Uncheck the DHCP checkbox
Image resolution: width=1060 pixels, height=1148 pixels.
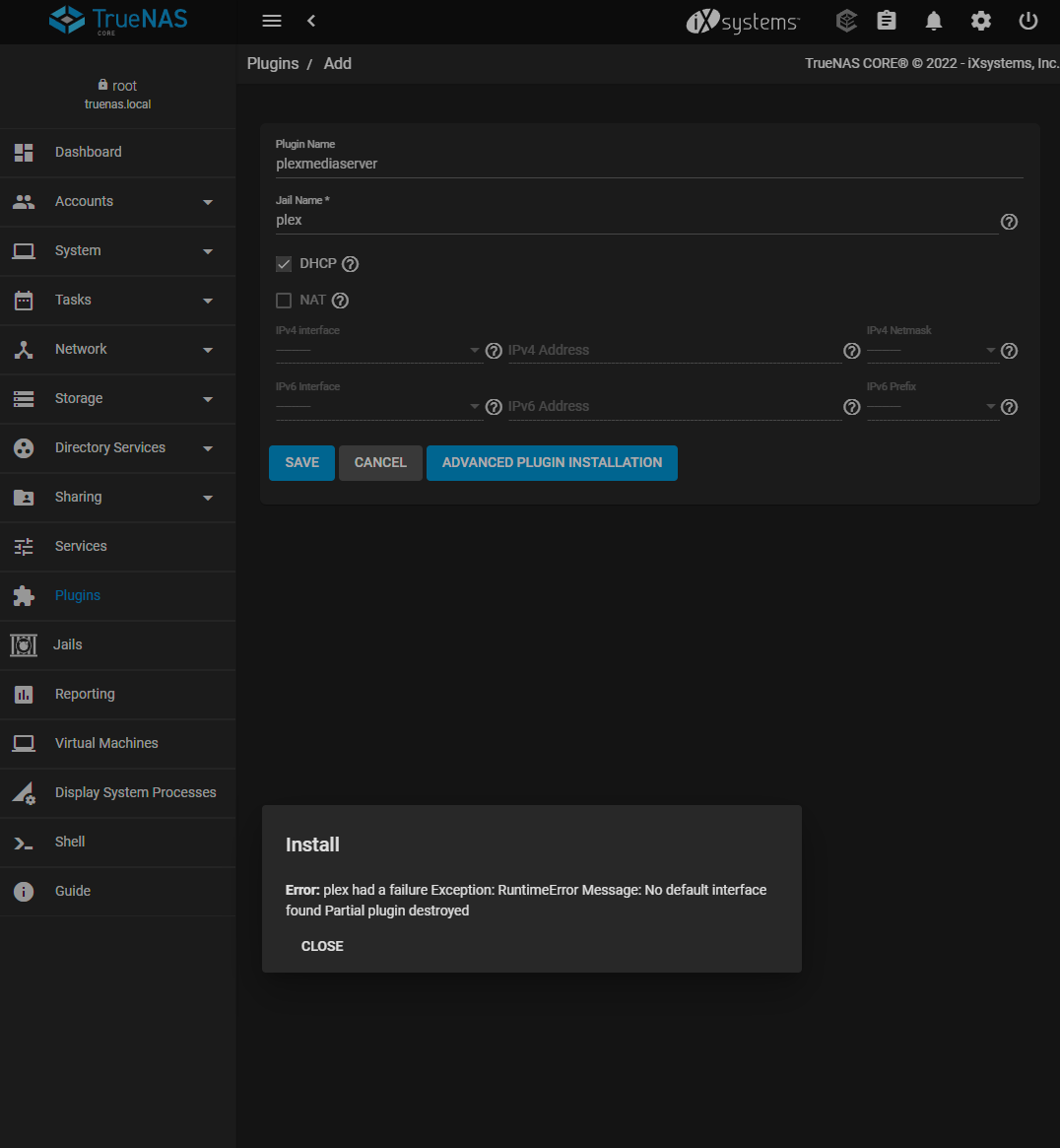coord(284,264)
